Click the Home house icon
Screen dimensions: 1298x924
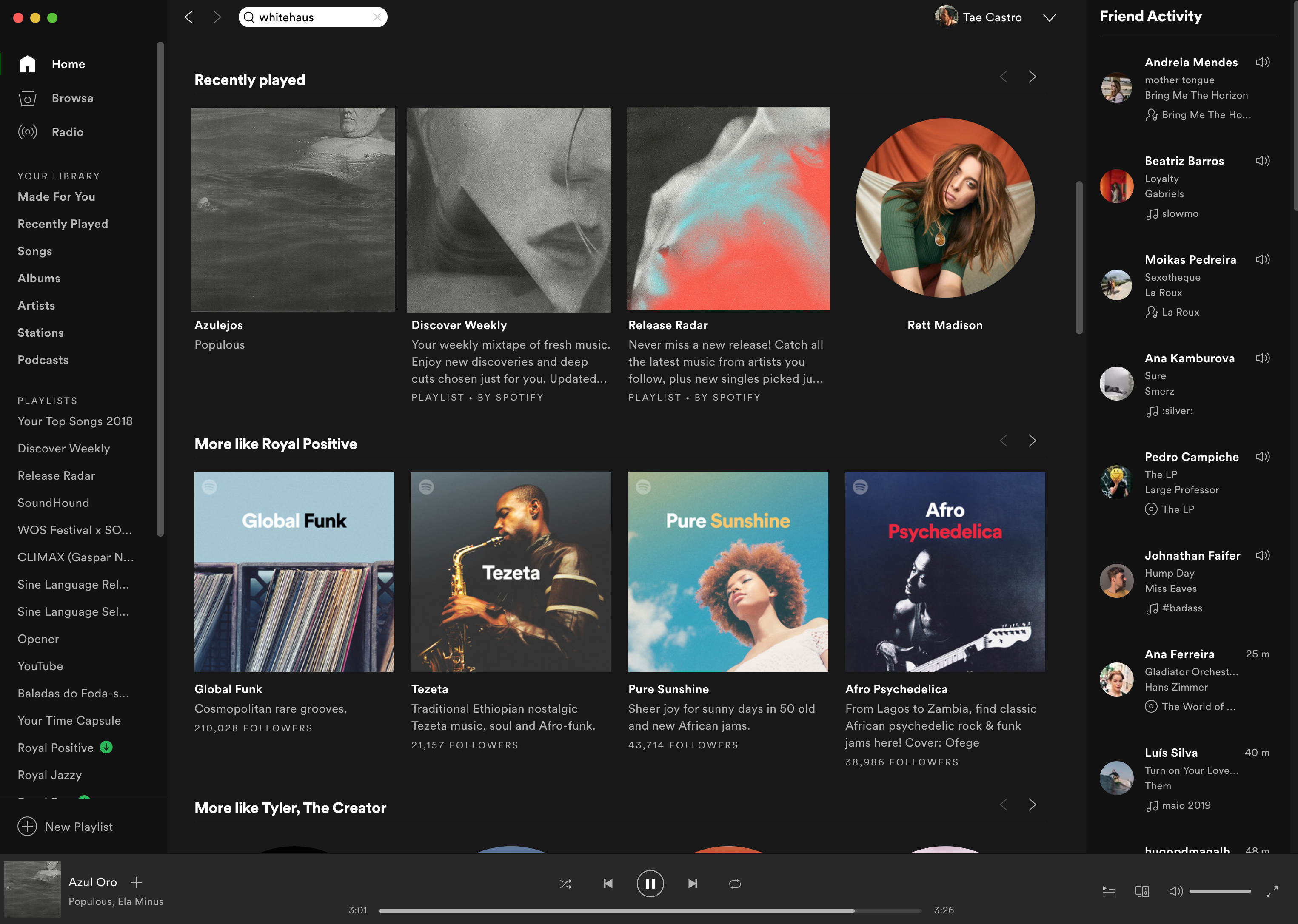pos(27,64)
